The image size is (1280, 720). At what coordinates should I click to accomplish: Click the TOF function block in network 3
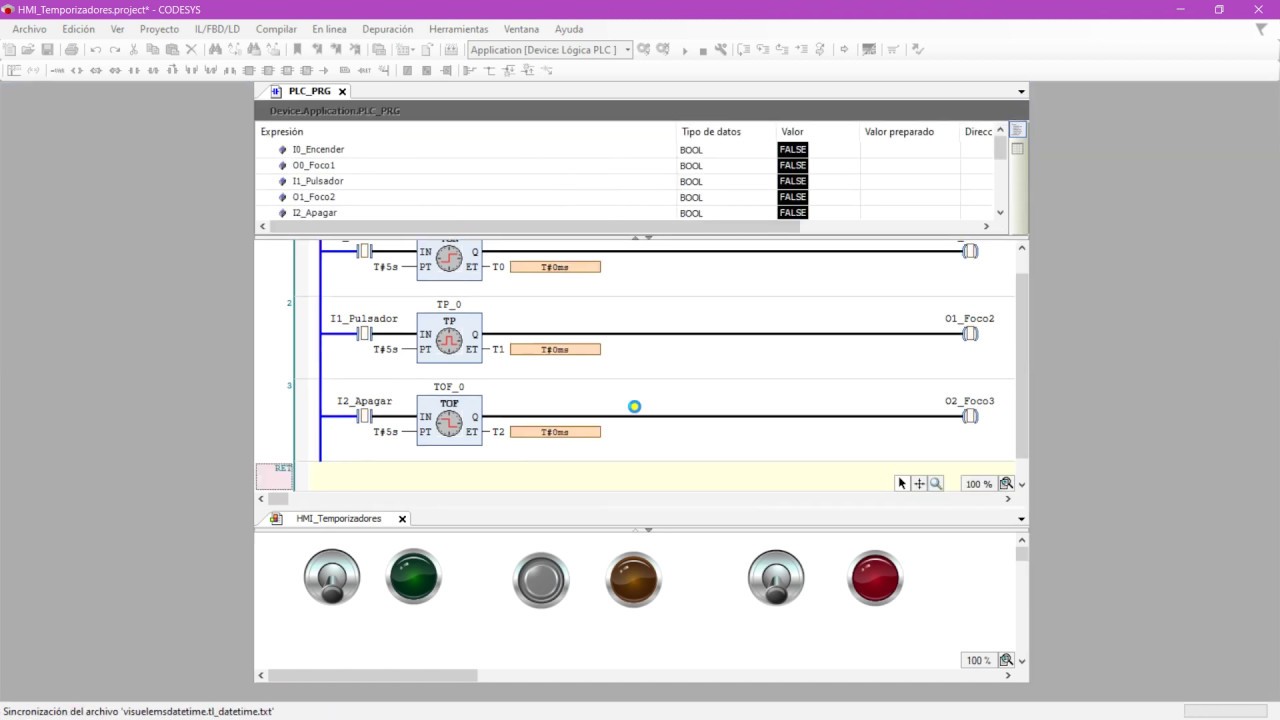coord(449,420)
